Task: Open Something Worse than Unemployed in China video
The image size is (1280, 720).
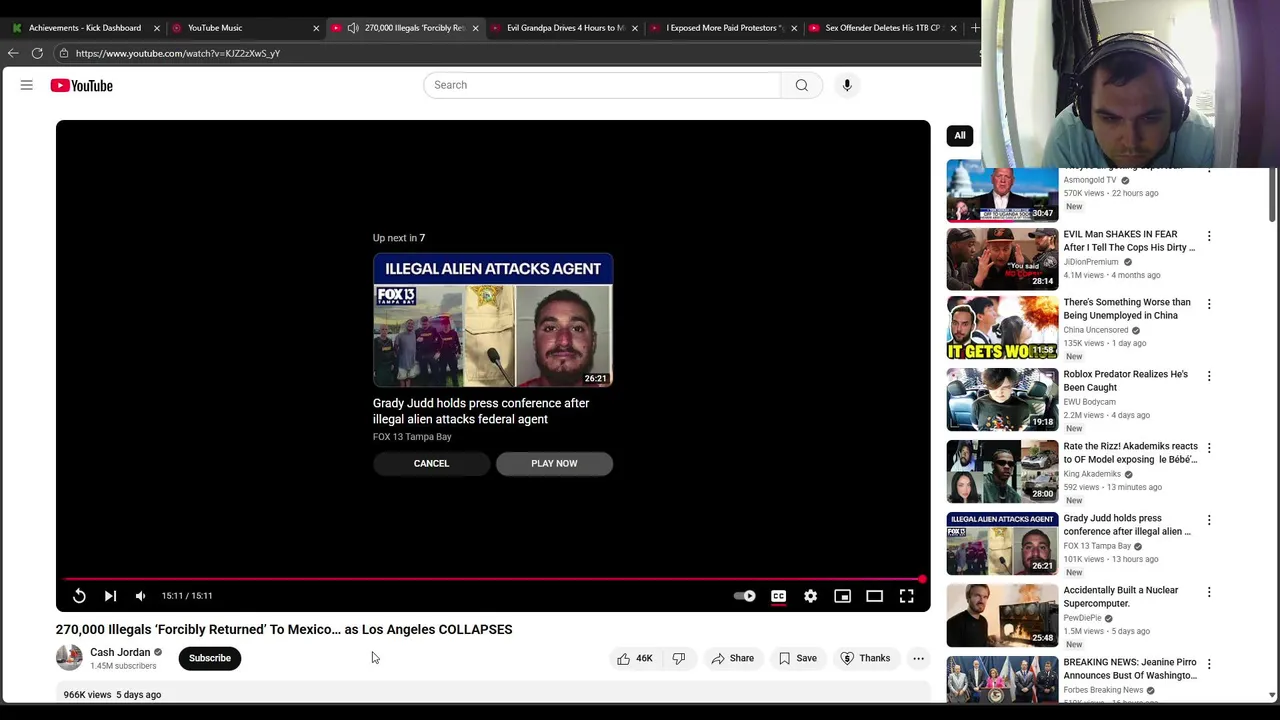Action: [x=1127, y=308]
